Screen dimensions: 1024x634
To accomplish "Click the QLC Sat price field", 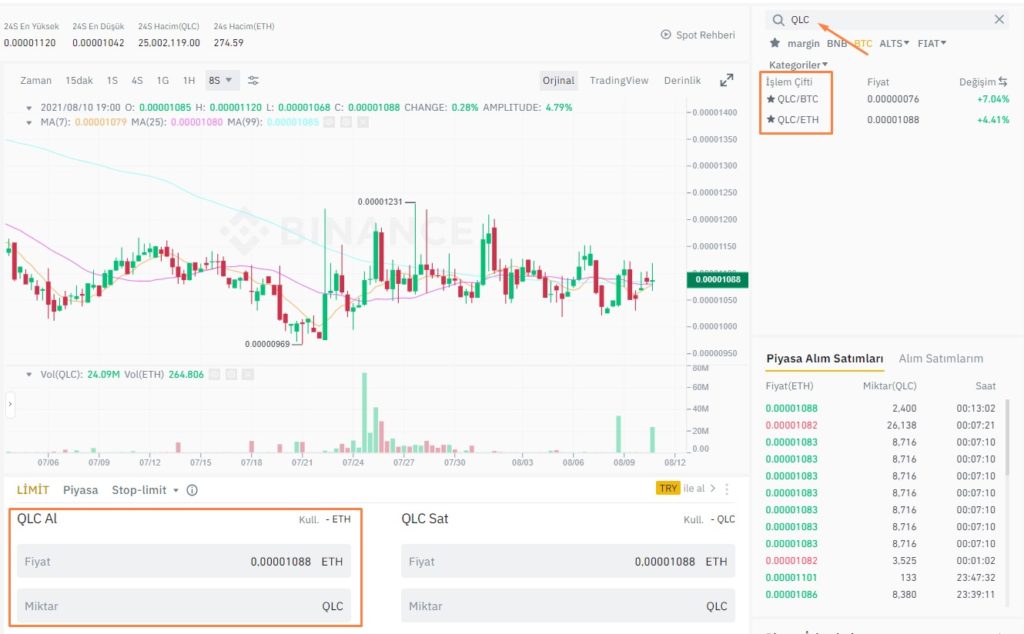I will pos(568,562).
